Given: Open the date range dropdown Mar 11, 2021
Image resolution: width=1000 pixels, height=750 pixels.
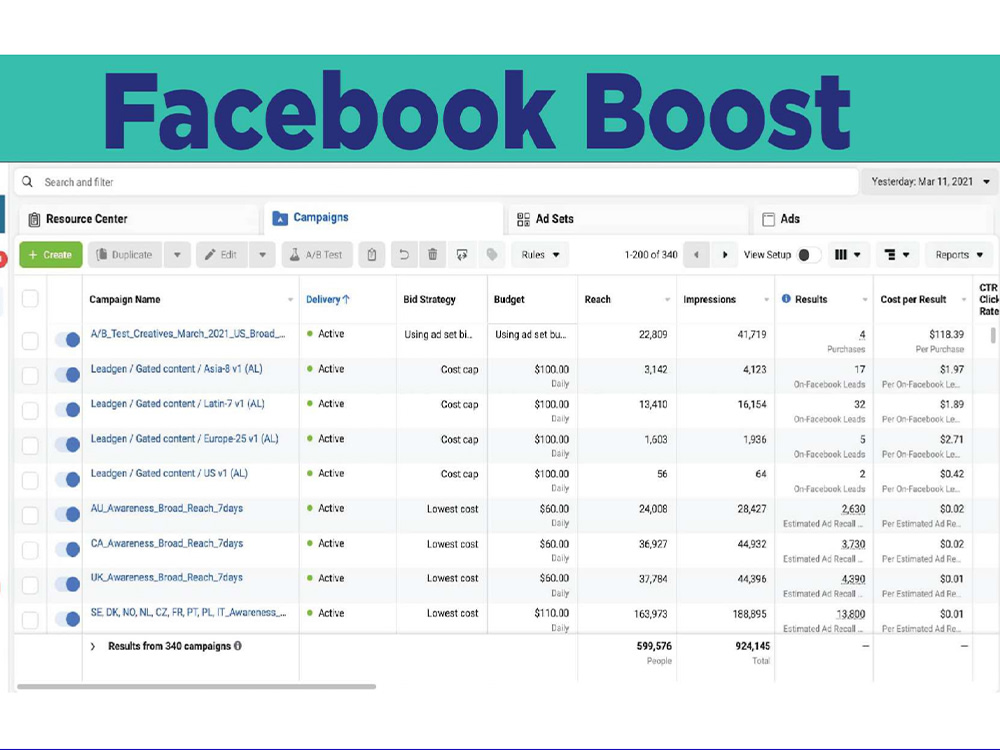Looking at the screenshot, I should [930, 182].
